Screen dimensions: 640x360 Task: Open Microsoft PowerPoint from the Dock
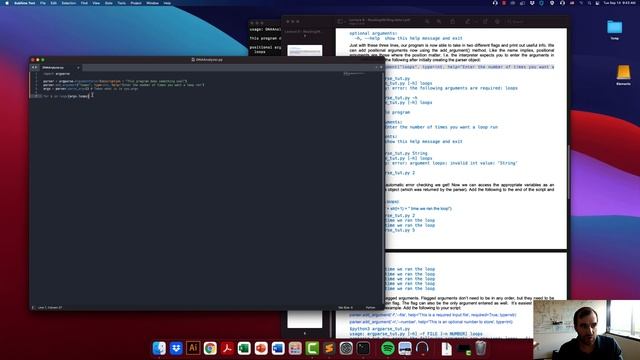point(261,348)
